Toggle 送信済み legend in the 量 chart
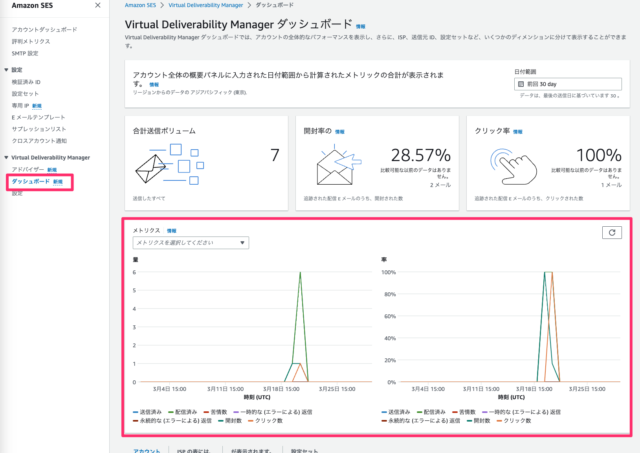640x453 pixels. (147, 412)
